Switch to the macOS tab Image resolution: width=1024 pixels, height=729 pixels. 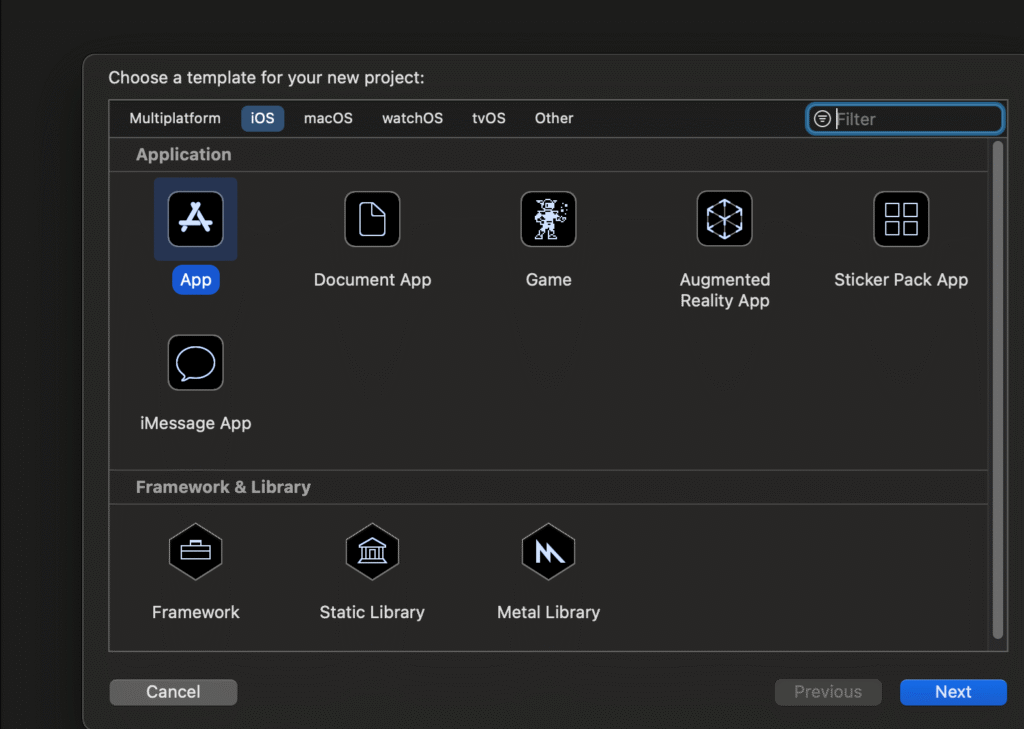point(328,118)
